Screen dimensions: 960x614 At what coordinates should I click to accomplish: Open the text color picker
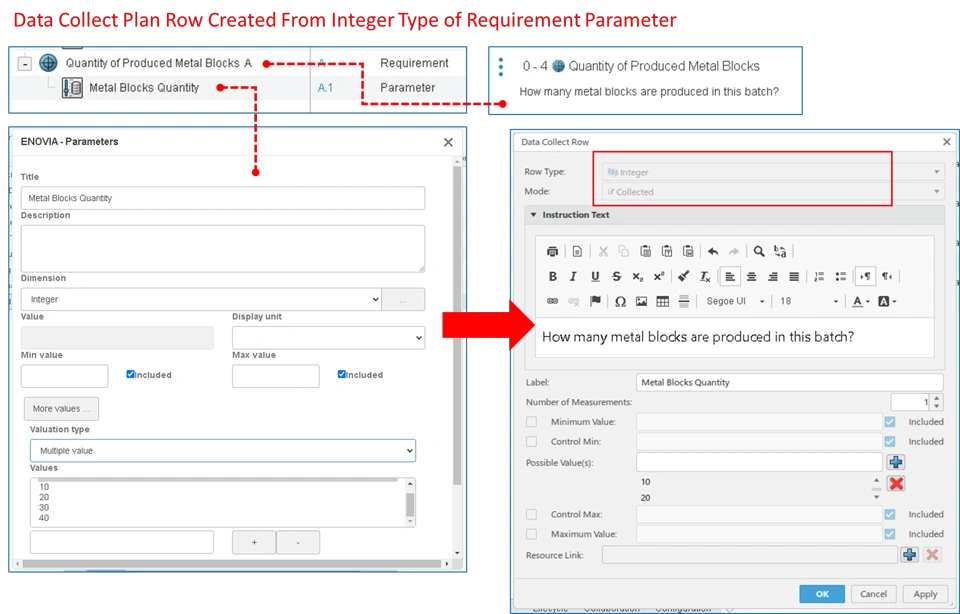click(x=860, y=301)
